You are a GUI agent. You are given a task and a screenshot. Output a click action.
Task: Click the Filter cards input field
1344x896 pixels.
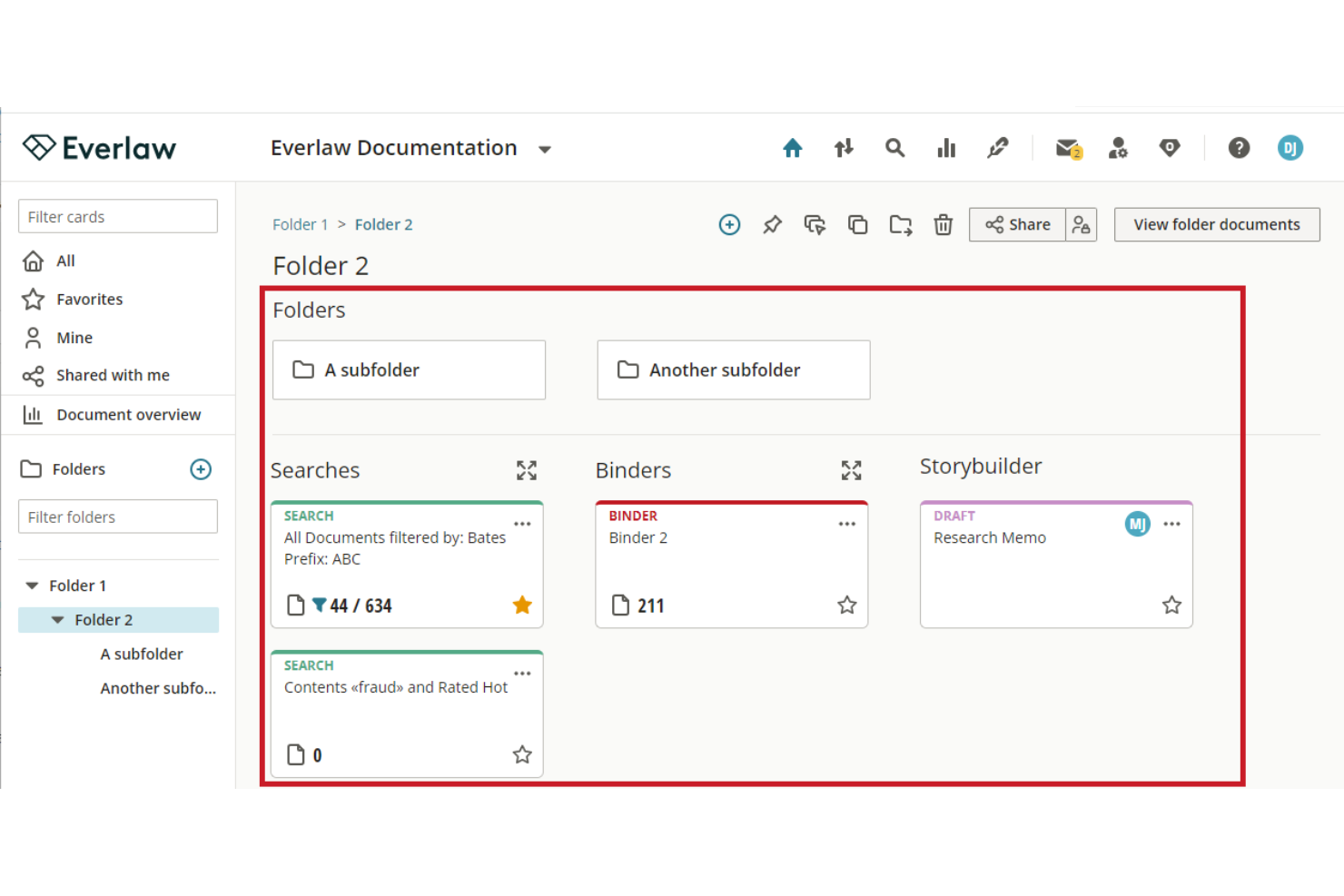[x=118, y=217]
